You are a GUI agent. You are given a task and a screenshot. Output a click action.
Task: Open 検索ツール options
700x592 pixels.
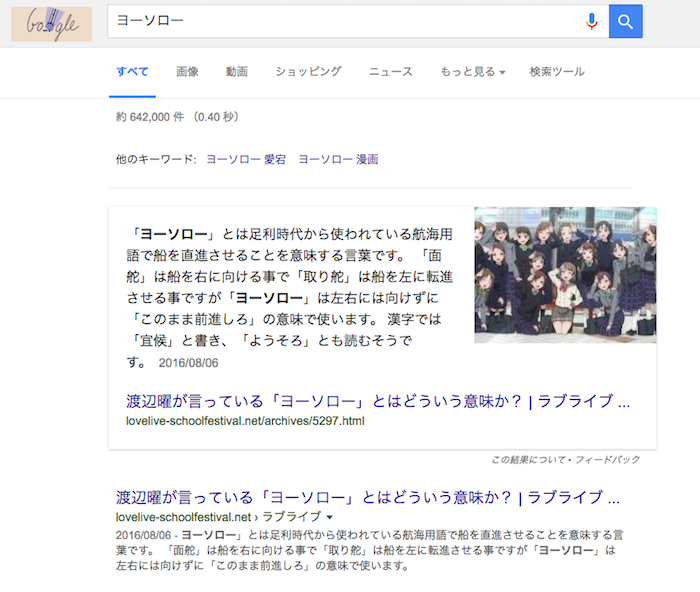[x=557, y=71]
